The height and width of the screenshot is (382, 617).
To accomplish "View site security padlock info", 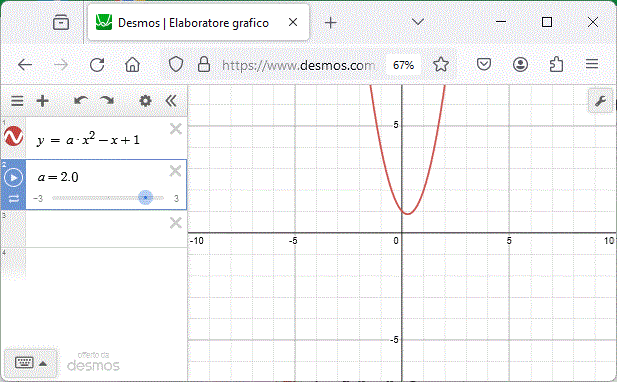I will click(203, 64).
